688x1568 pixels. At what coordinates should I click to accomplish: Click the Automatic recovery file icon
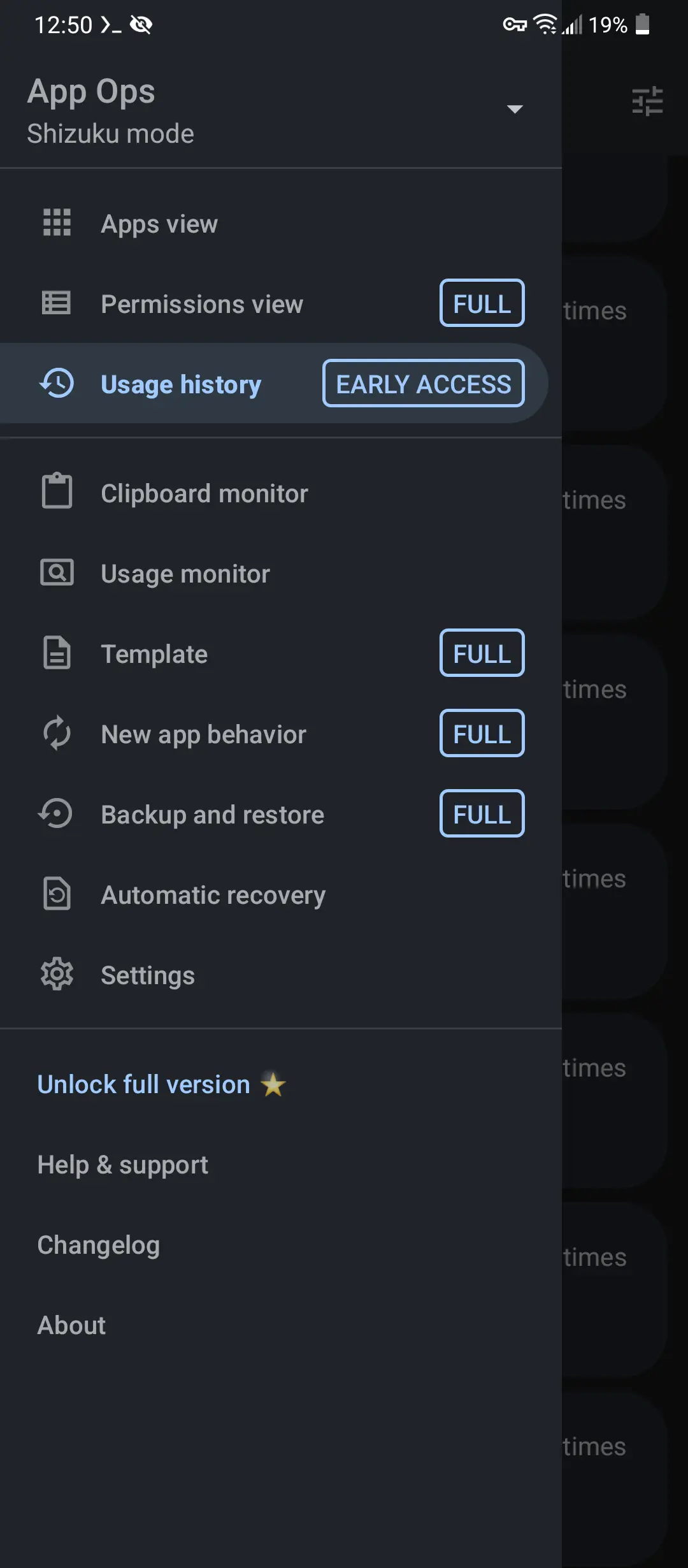(x=57, y=894)
